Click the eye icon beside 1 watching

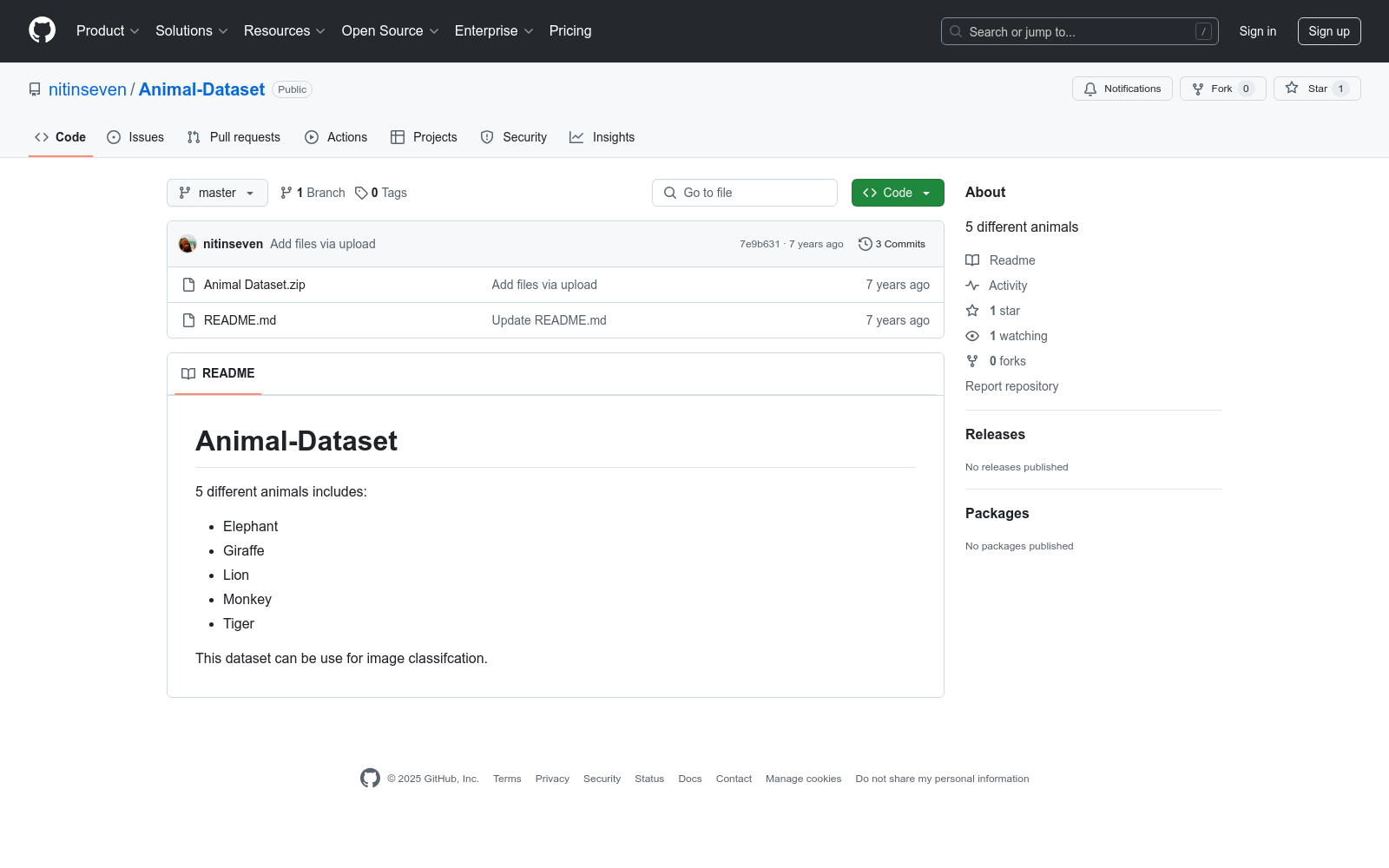click(x=972, y=336)
